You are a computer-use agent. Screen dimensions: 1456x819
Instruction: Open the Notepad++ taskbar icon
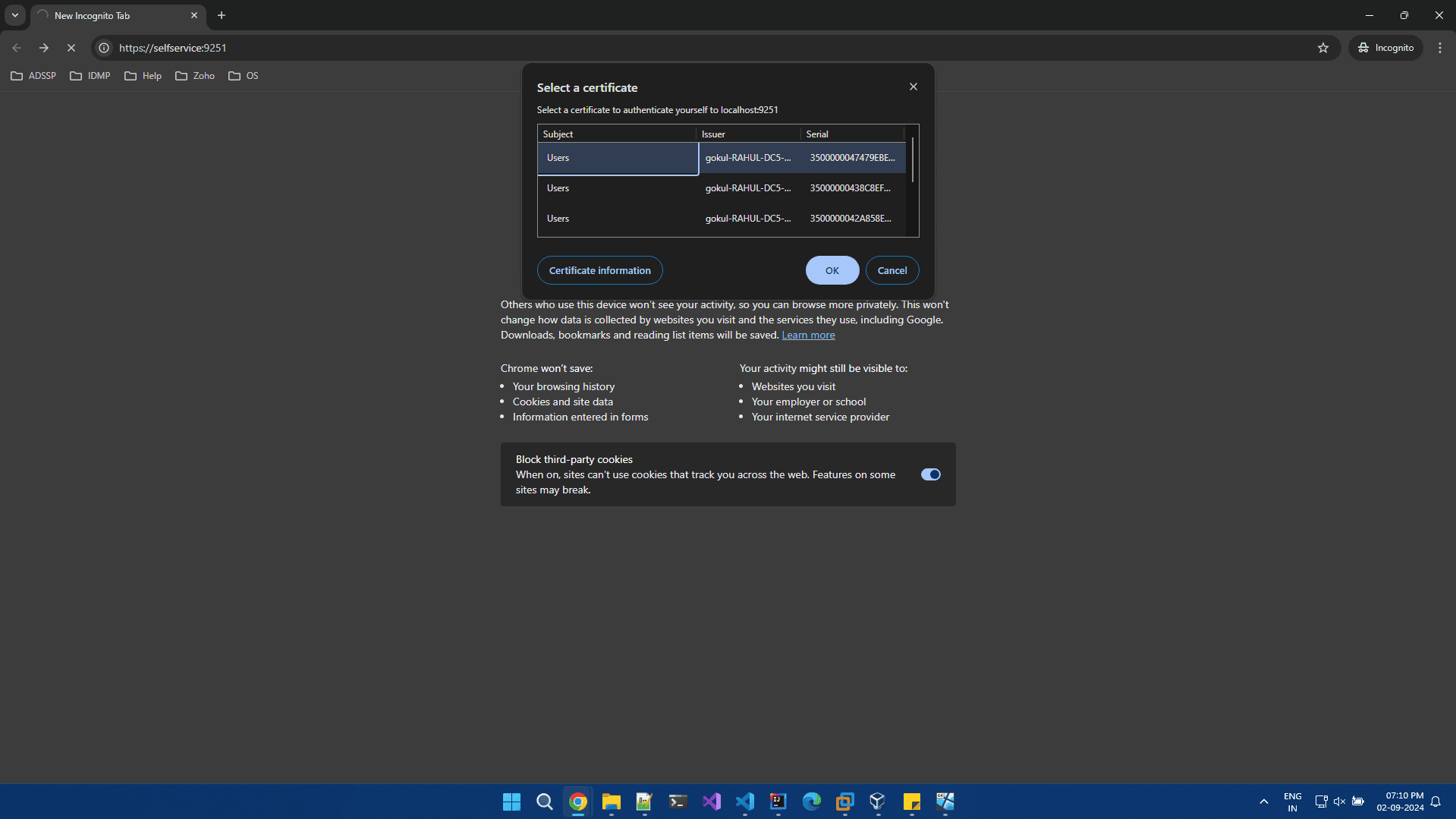pyautogui.click(x=645, y=802)
